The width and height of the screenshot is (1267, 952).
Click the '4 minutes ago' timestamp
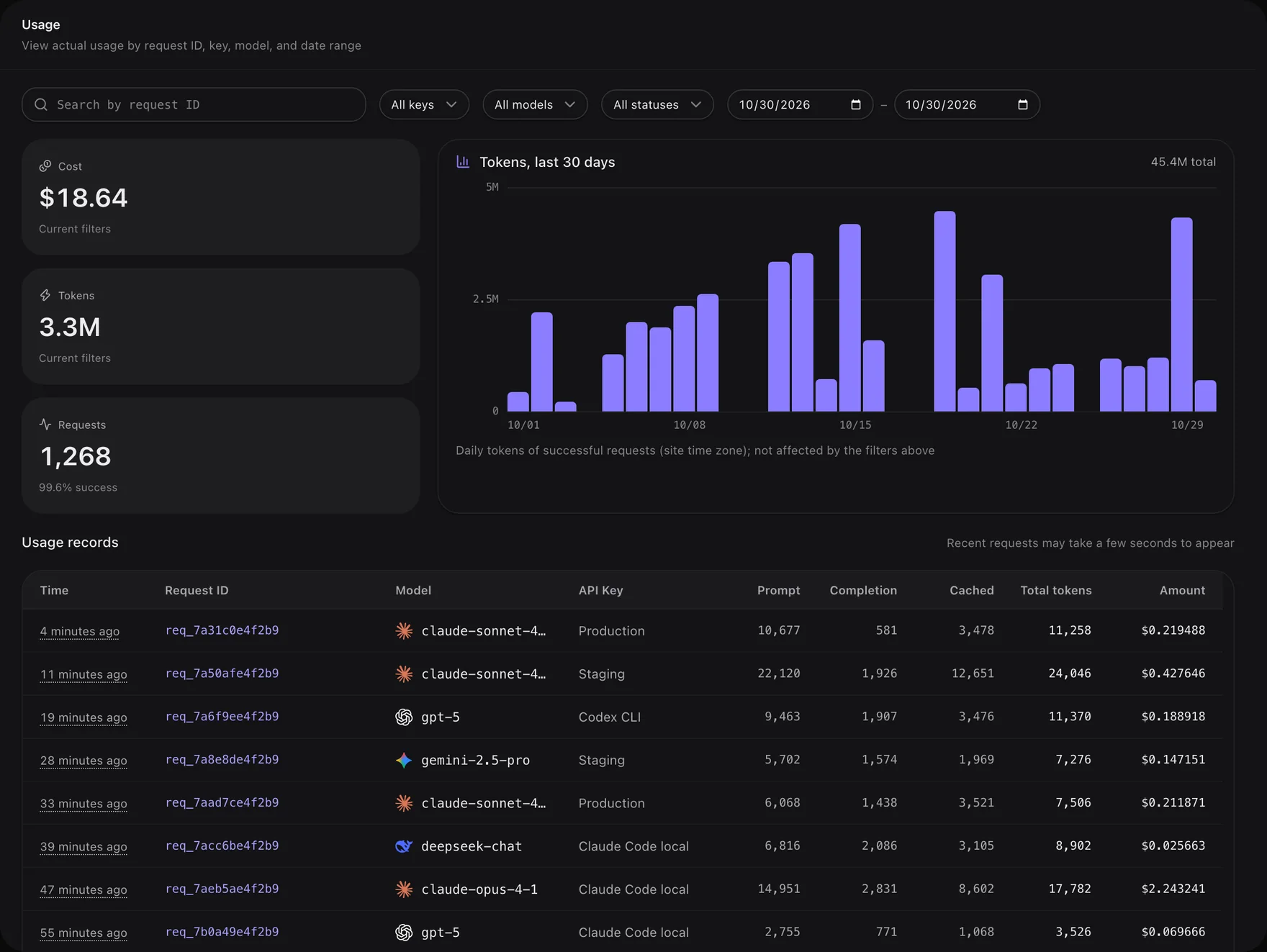click(80, 631)
